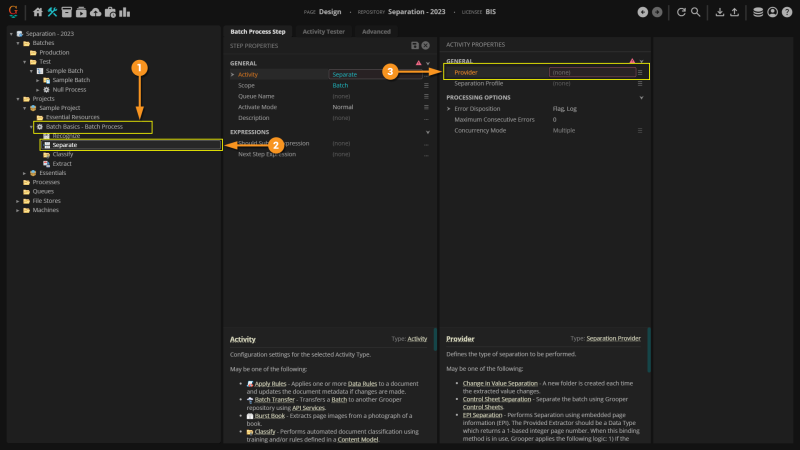Expand Error Disposition property

[449, 109]
